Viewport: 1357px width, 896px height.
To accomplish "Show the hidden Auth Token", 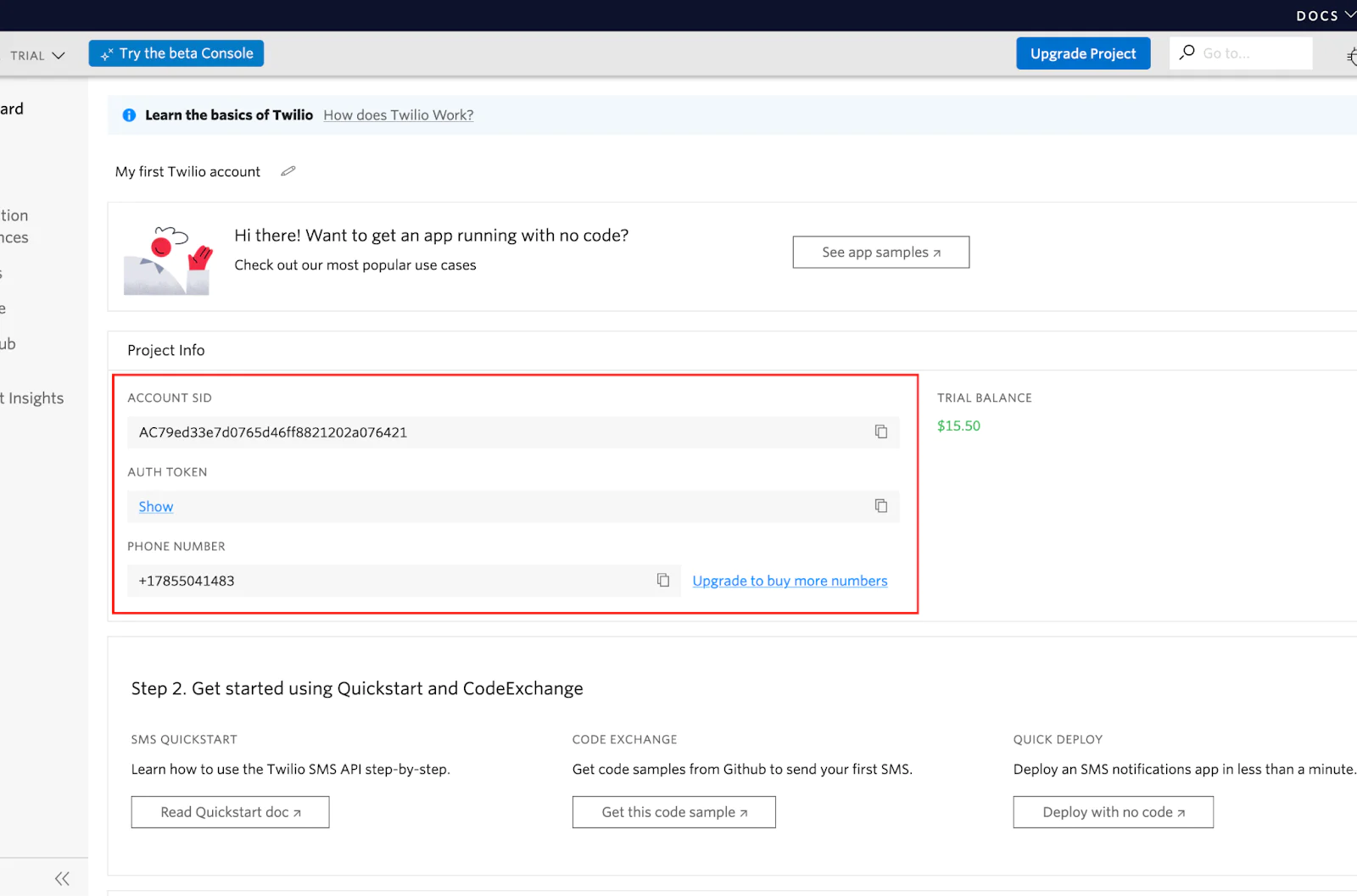I will 156,507.
